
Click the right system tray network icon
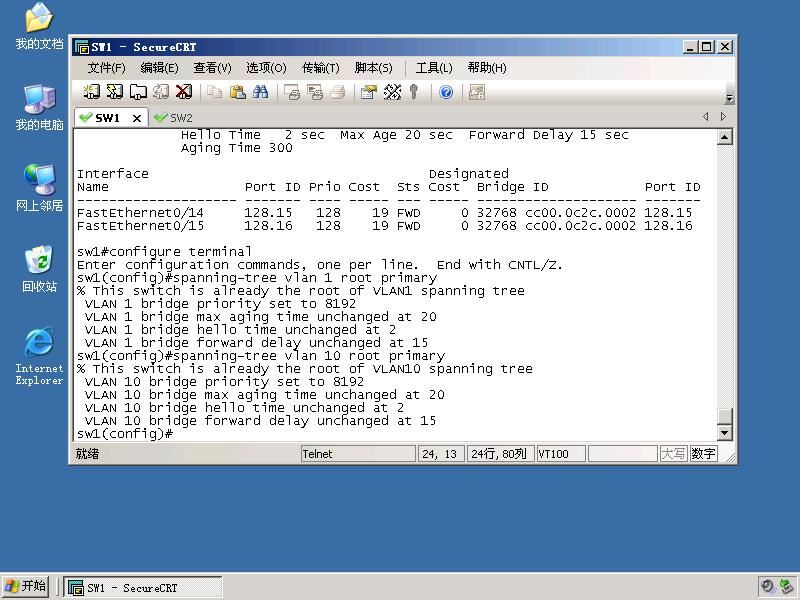[787, 587]
